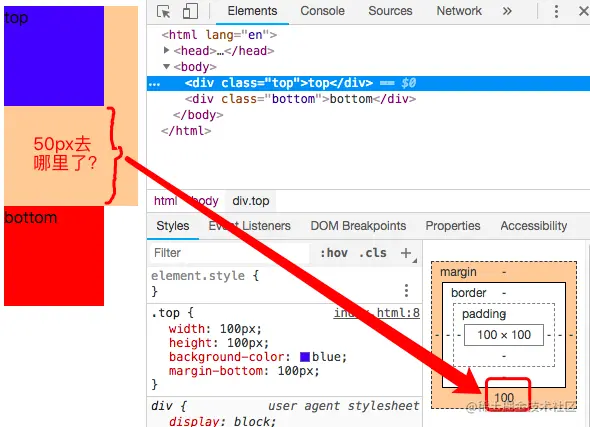Screen dimensions: 590x427
Task: Toggle the .cls classes button
Action: pos(373,253)
